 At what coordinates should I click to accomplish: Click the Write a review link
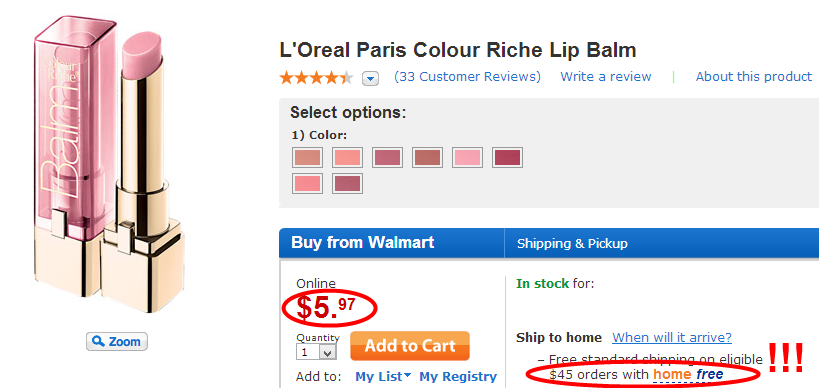click(x=606, y=77)
